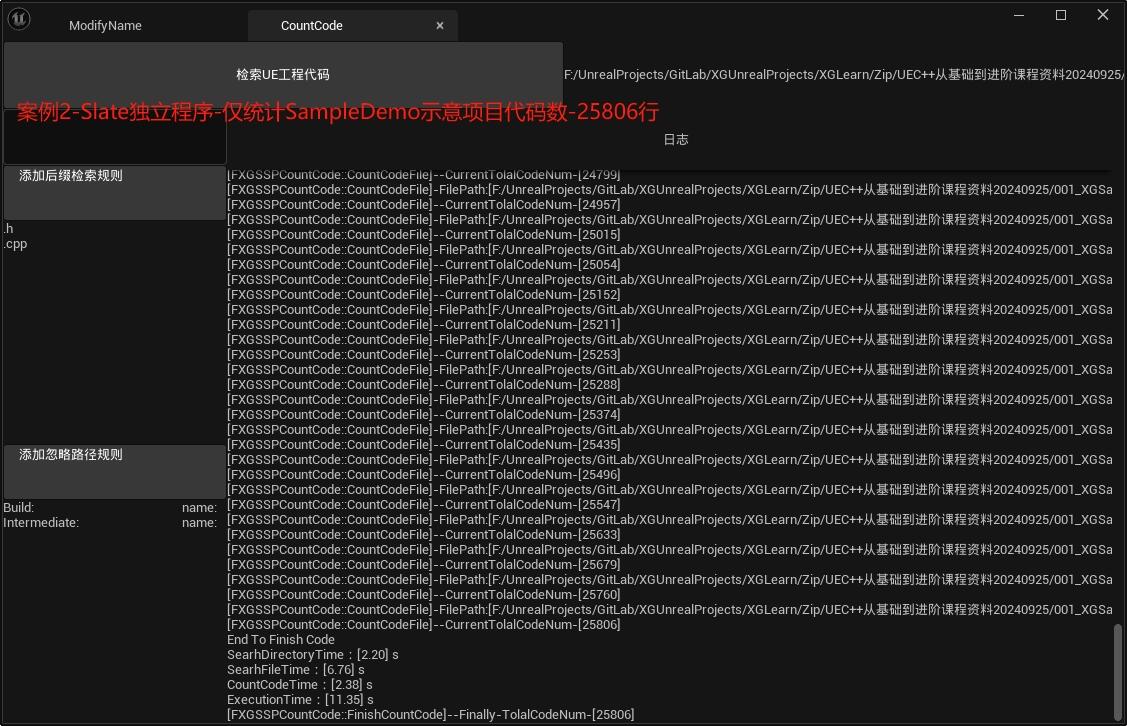Click the Unreal Engine logo icon
The width and height of the screenshot is (1127, 726).
tap(19, 19)
